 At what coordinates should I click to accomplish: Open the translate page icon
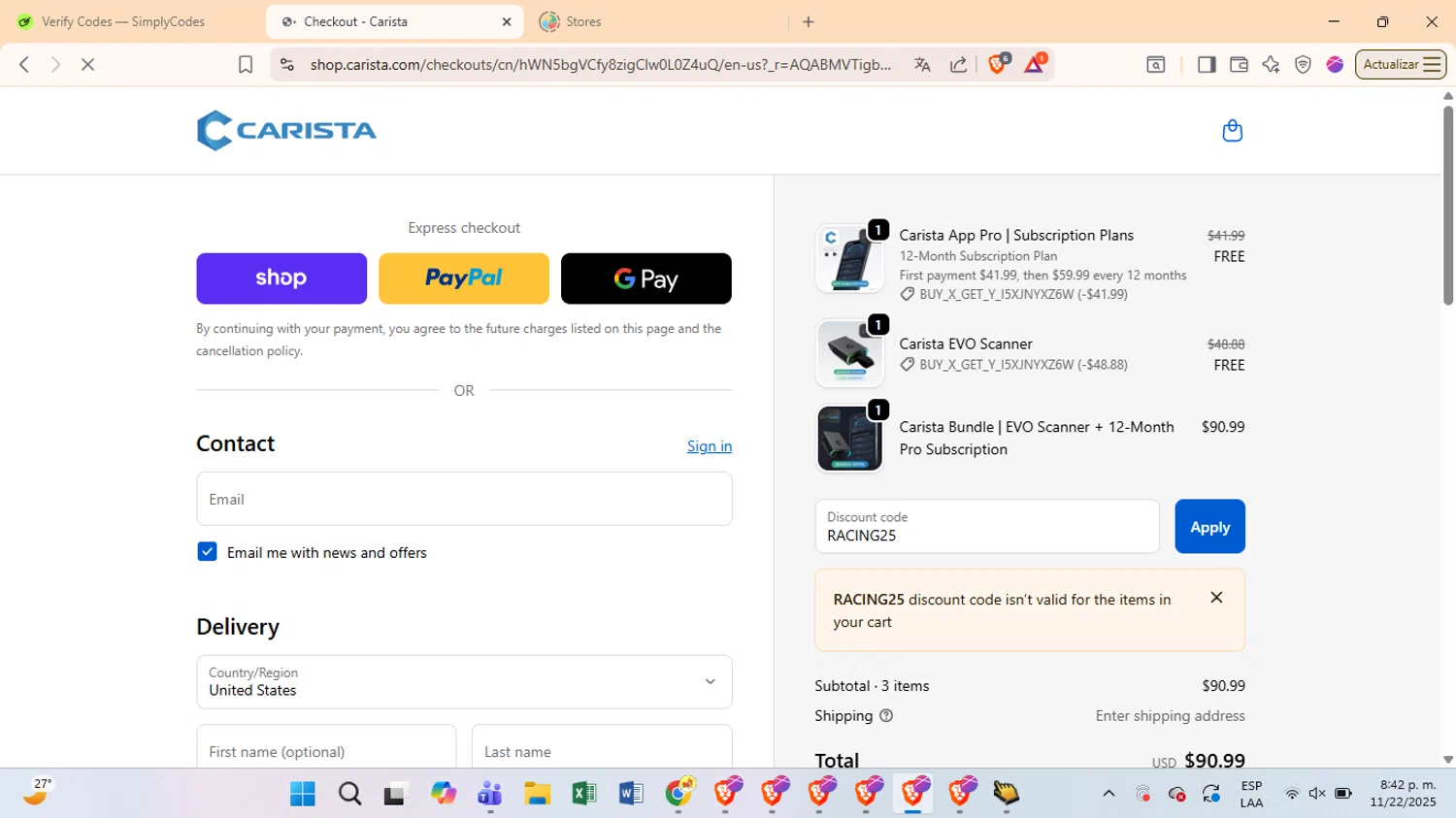(x=922, y=64)
